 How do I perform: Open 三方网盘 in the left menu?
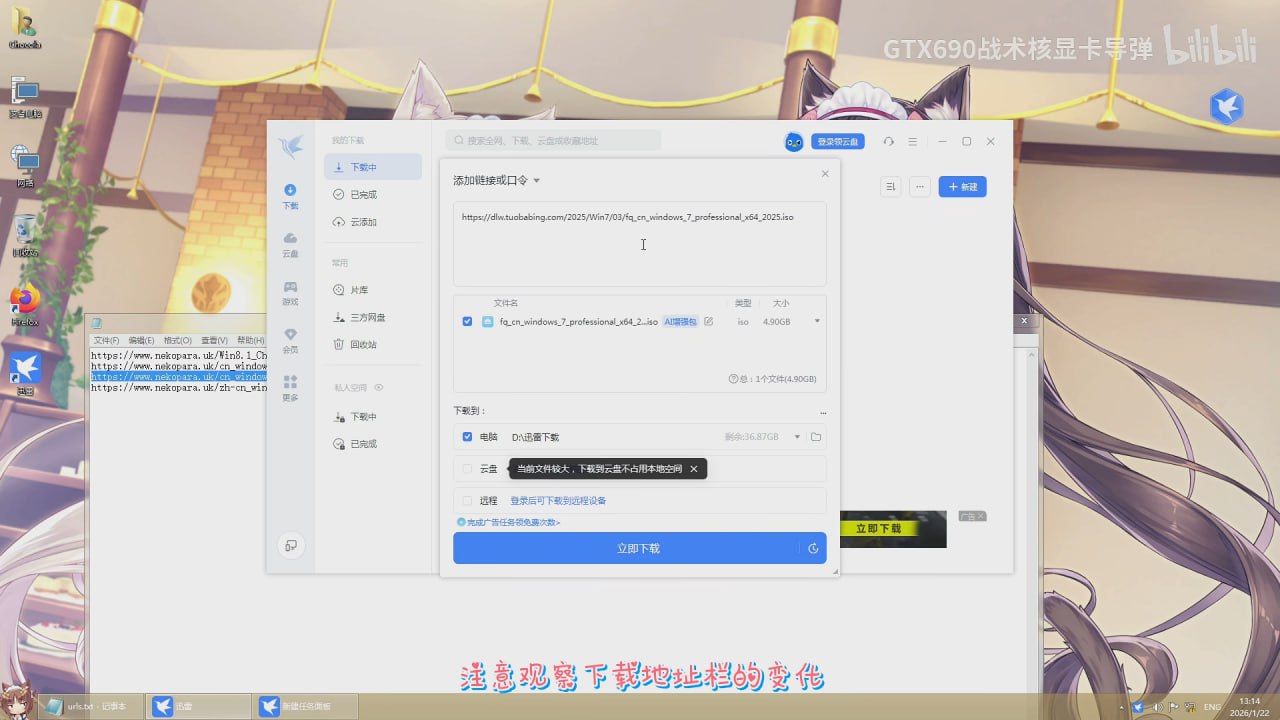[x=367, y=317]
